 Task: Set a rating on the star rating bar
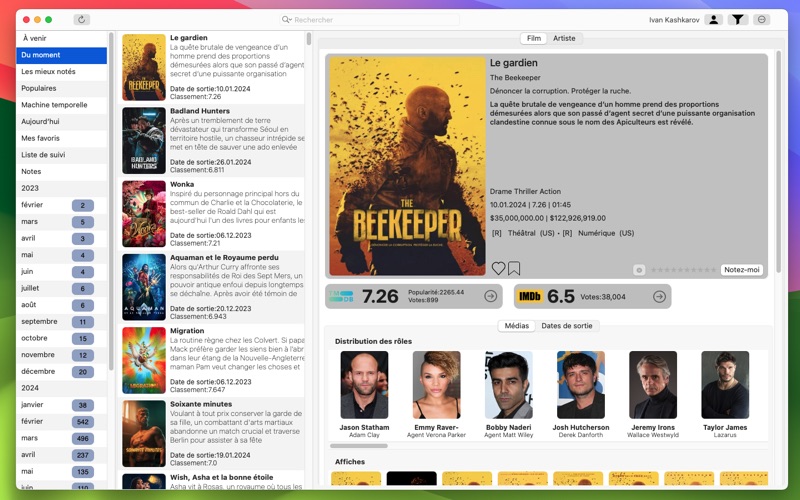(x=683, y=270)
